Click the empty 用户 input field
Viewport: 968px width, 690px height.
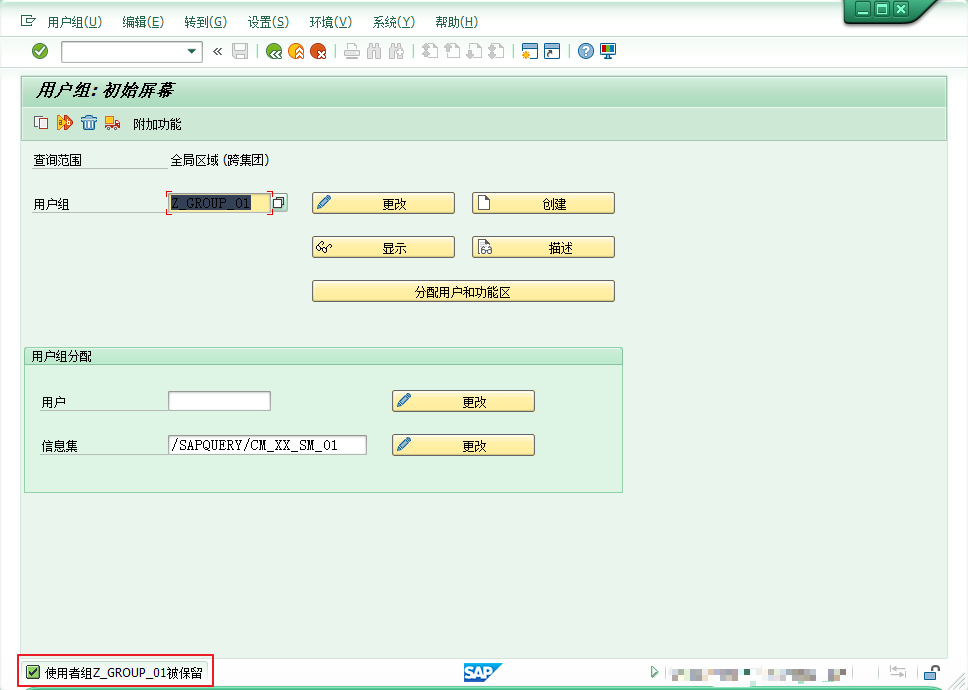[219, 401]
